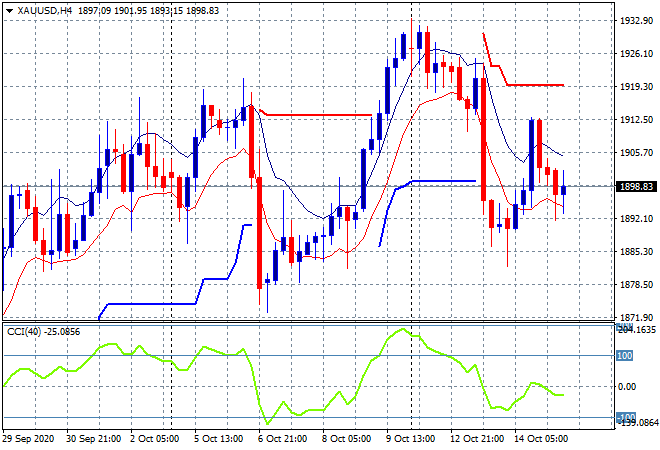Click the -139.0864 CCI scale value
660x450 pixels.
[x=637, y=423]
